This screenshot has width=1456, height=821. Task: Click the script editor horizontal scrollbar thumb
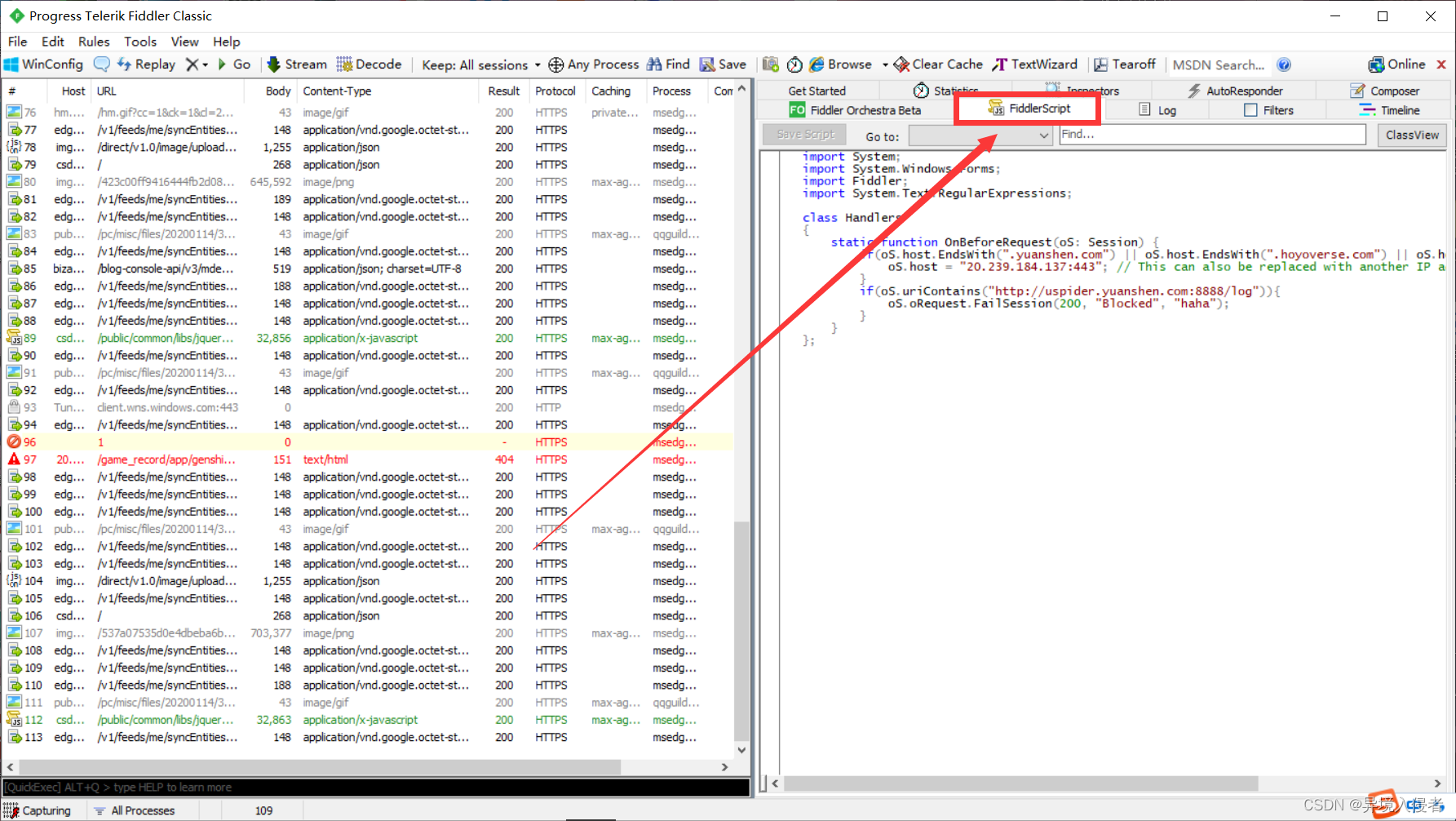click(1020, 783)
